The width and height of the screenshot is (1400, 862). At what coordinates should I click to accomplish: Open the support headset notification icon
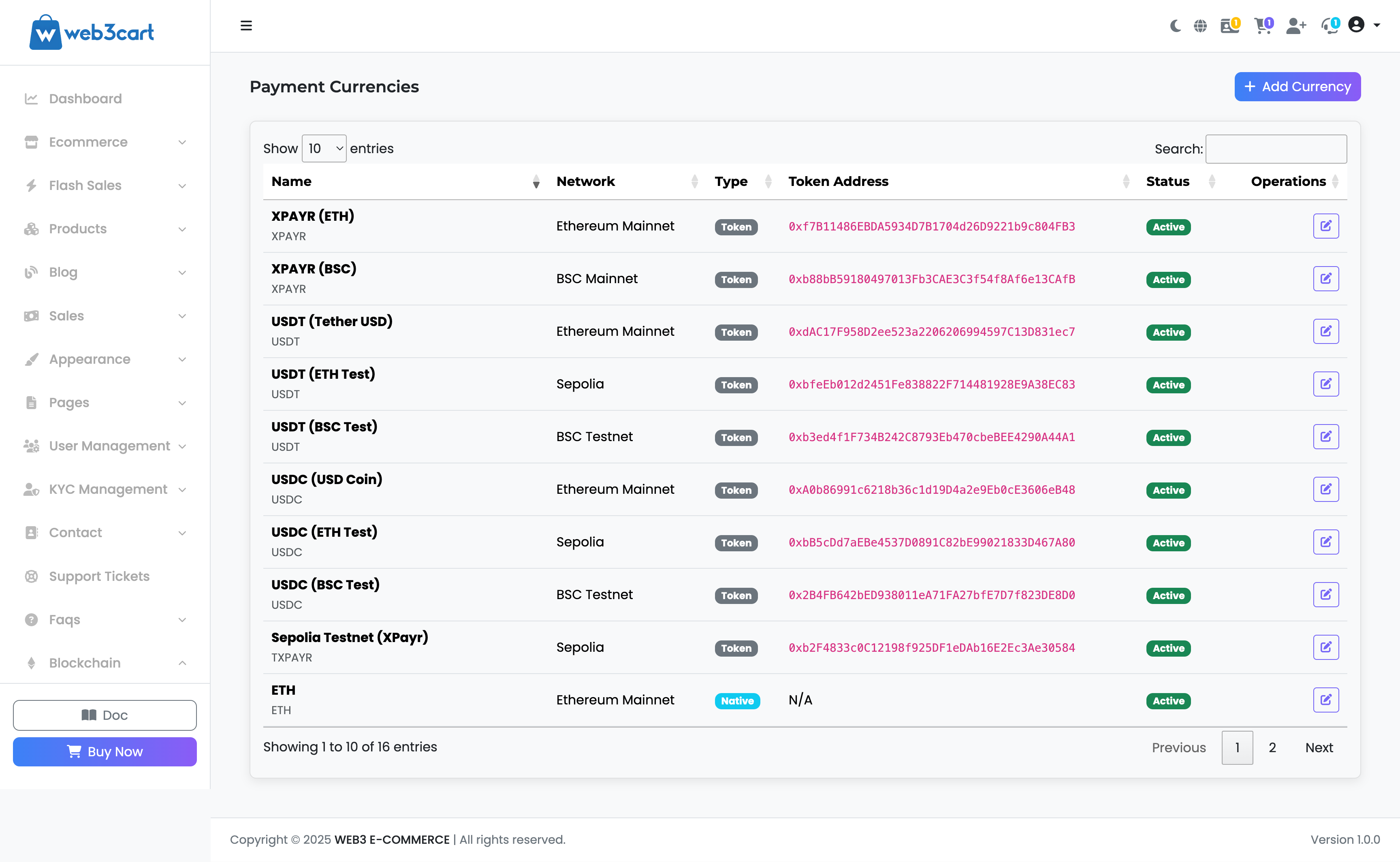1330,26
